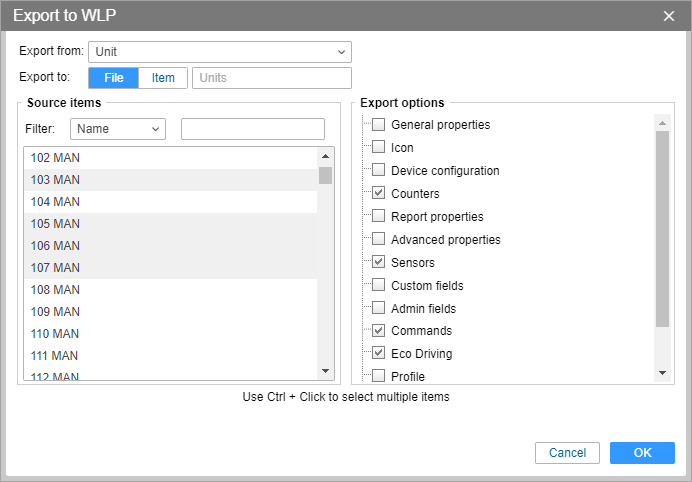Click source list scroll up arrow
This screenshot has width=692, height=482.
click(x=325, y=156)
